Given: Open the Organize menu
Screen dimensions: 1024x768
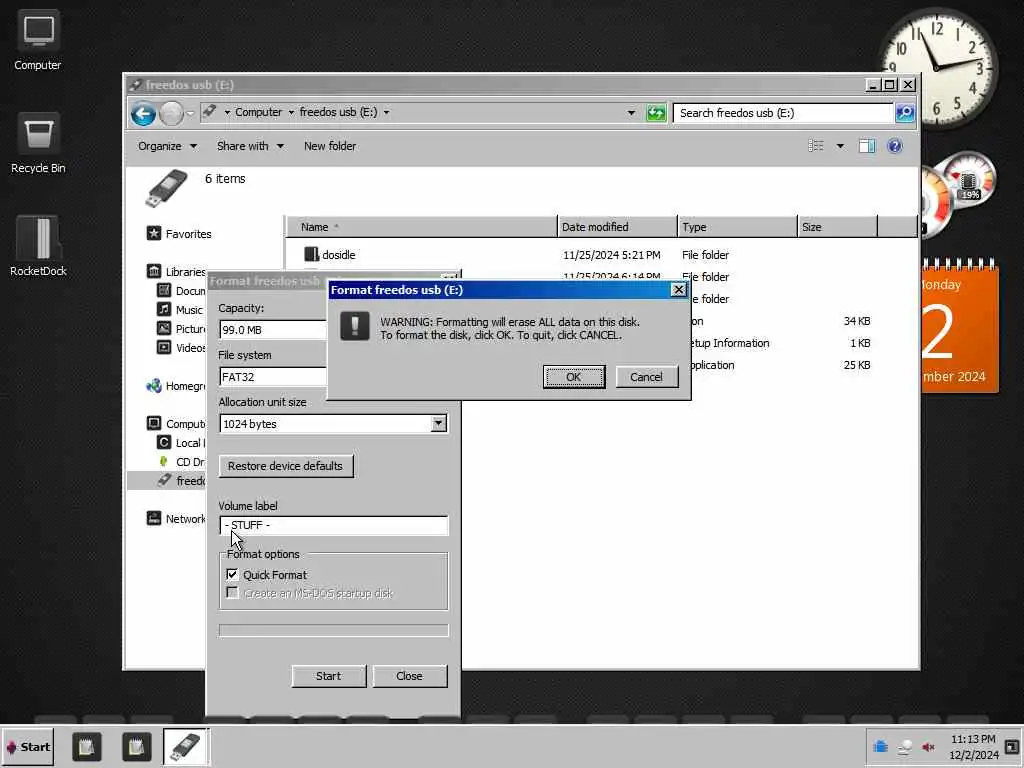Looking at the screenshot, I should click(x=167, y=146).
